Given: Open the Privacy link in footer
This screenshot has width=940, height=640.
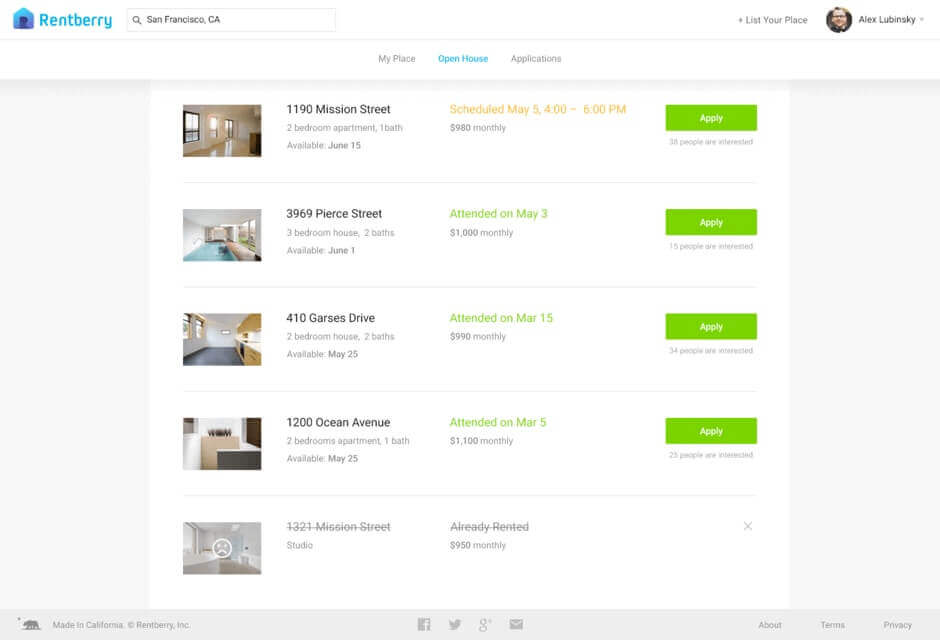Looking at the screenshot, I should tap(897, 625).
